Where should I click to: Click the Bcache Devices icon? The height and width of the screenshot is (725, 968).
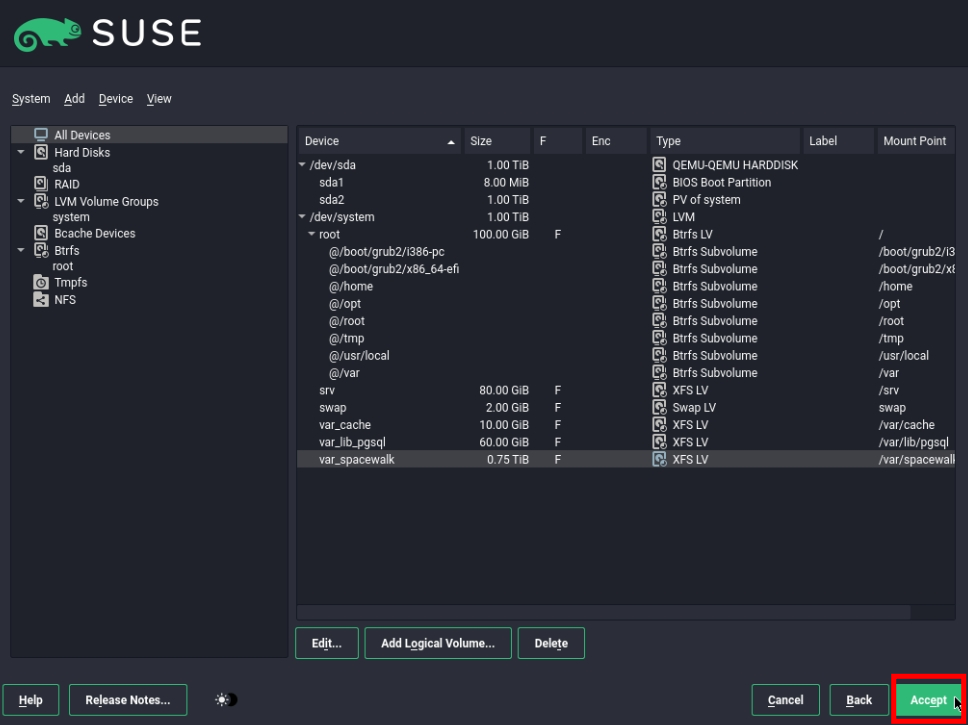click(x=41, y=233)
